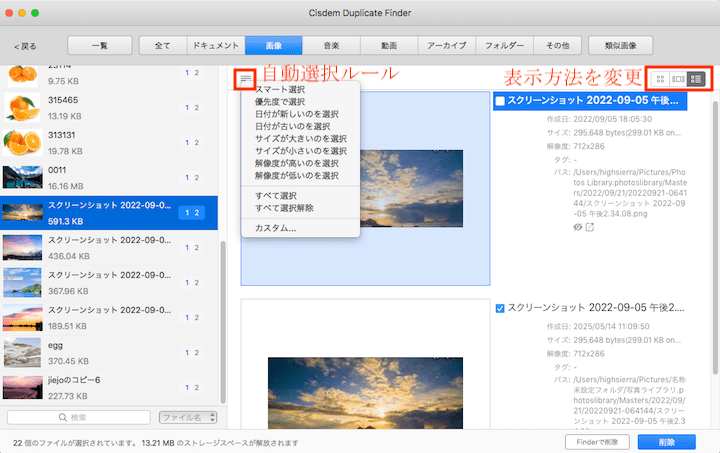Click the 検索 search field
The image size is (720, 453).
pos(77,417)
